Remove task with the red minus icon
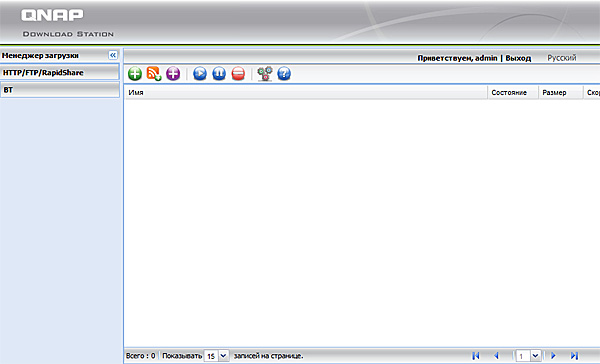This screenshot has height=364, width=600. coord(238,73)
